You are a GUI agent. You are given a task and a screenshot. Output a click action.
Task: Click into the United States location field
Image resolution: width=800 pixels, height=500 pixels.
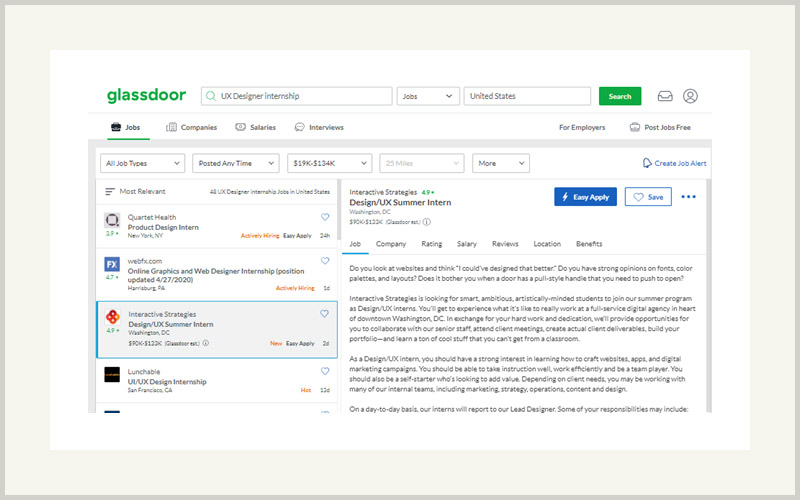[x=527, y=96]
